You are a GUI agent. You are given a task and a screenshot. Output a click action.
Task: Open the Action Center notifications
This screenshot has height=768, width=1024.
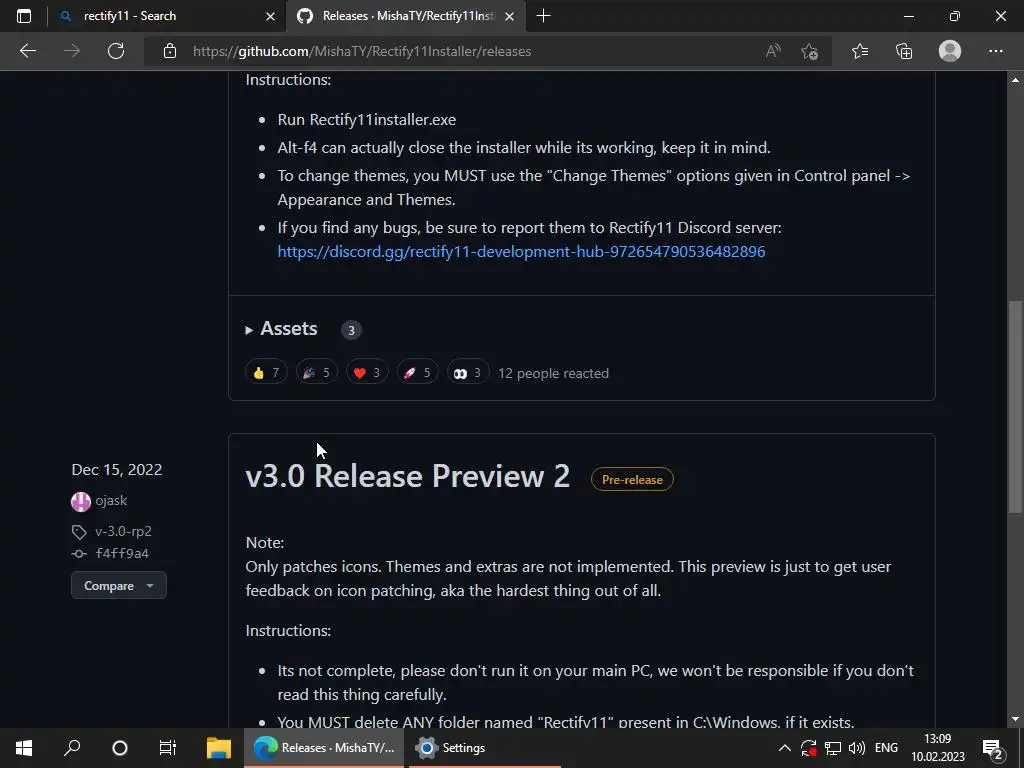992,748
